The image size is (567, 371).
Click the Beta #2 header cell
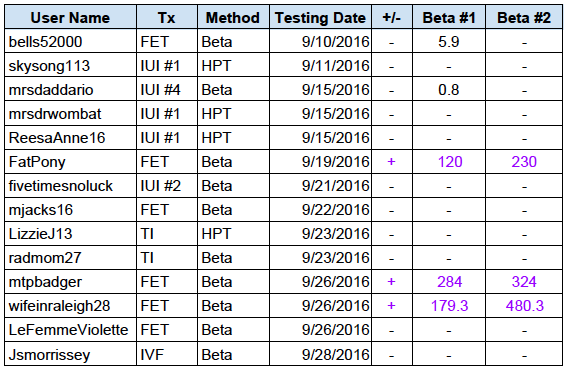524,17
